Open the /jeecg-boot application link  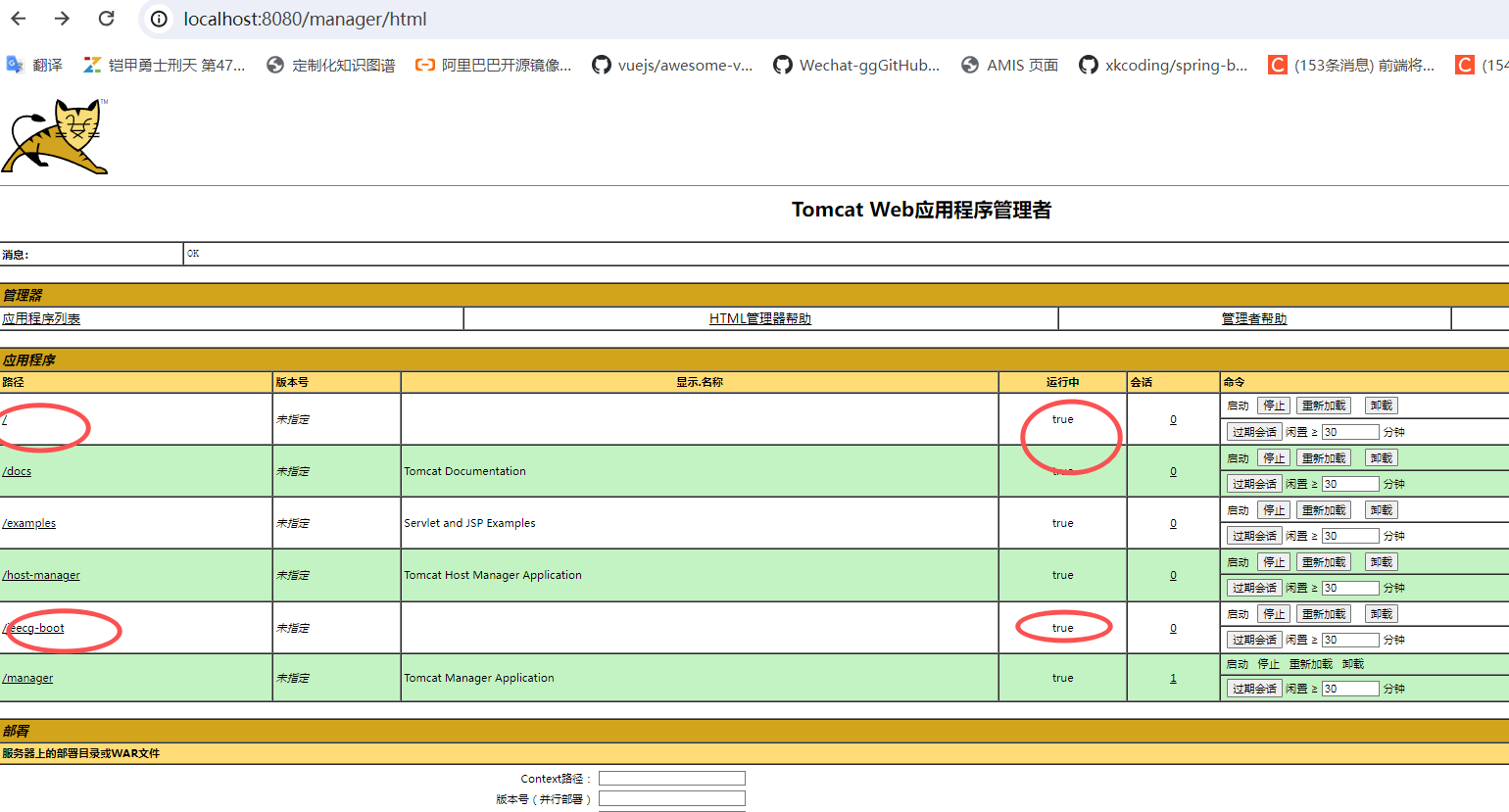(x=33, y=628)
